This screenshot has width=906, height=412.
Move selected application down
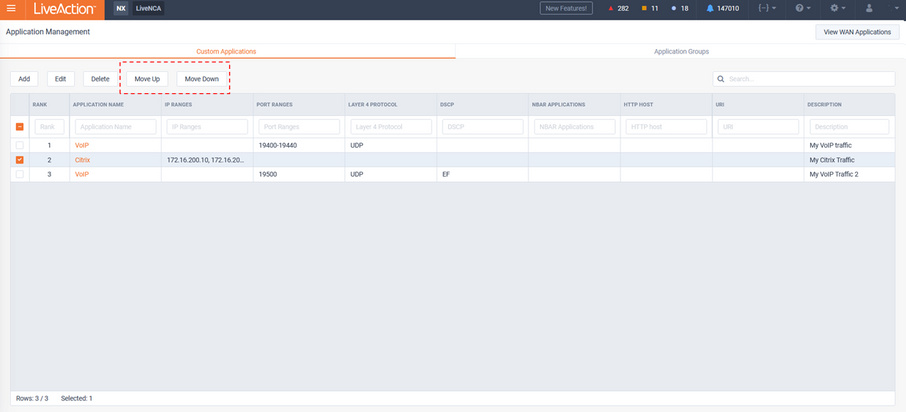[x=202, y=79]
